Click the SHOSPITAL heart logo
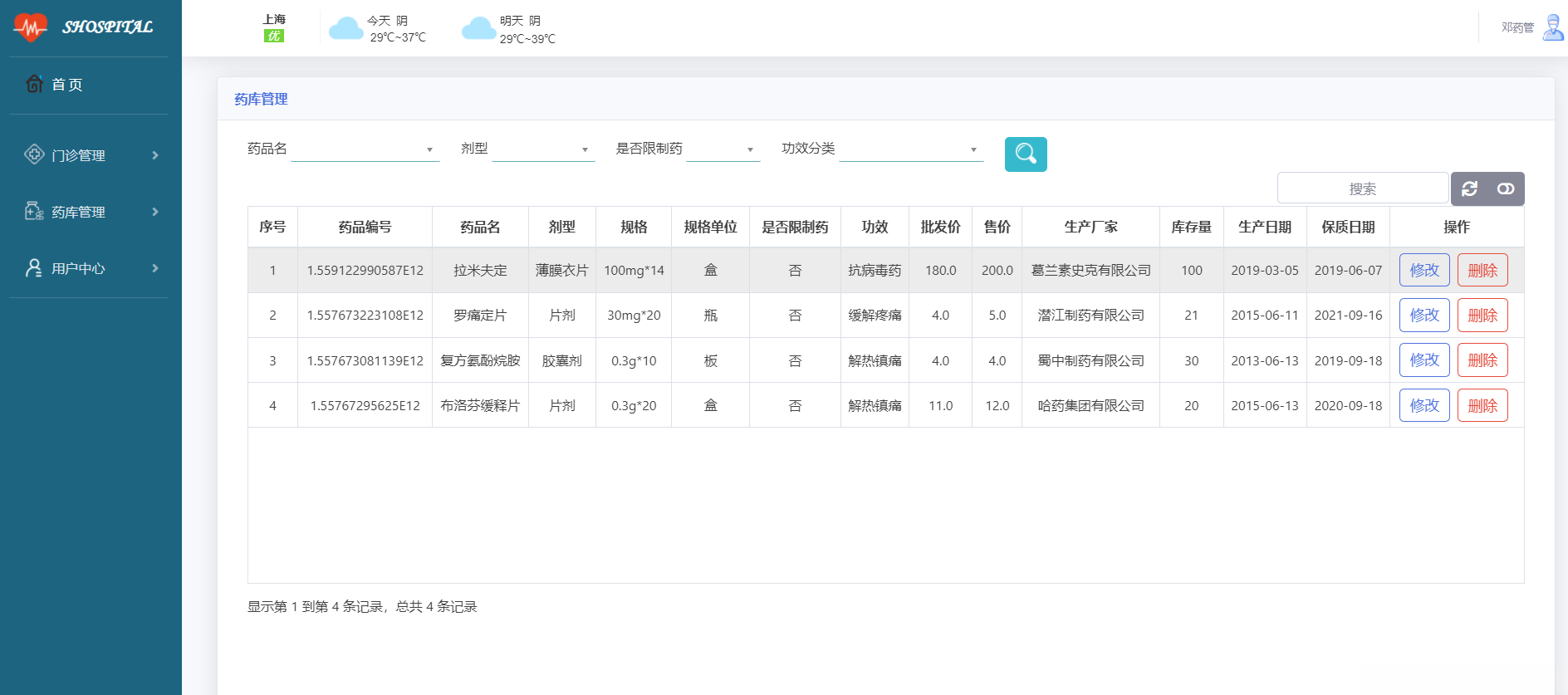The image size is (1568, 695). [31, 27]
